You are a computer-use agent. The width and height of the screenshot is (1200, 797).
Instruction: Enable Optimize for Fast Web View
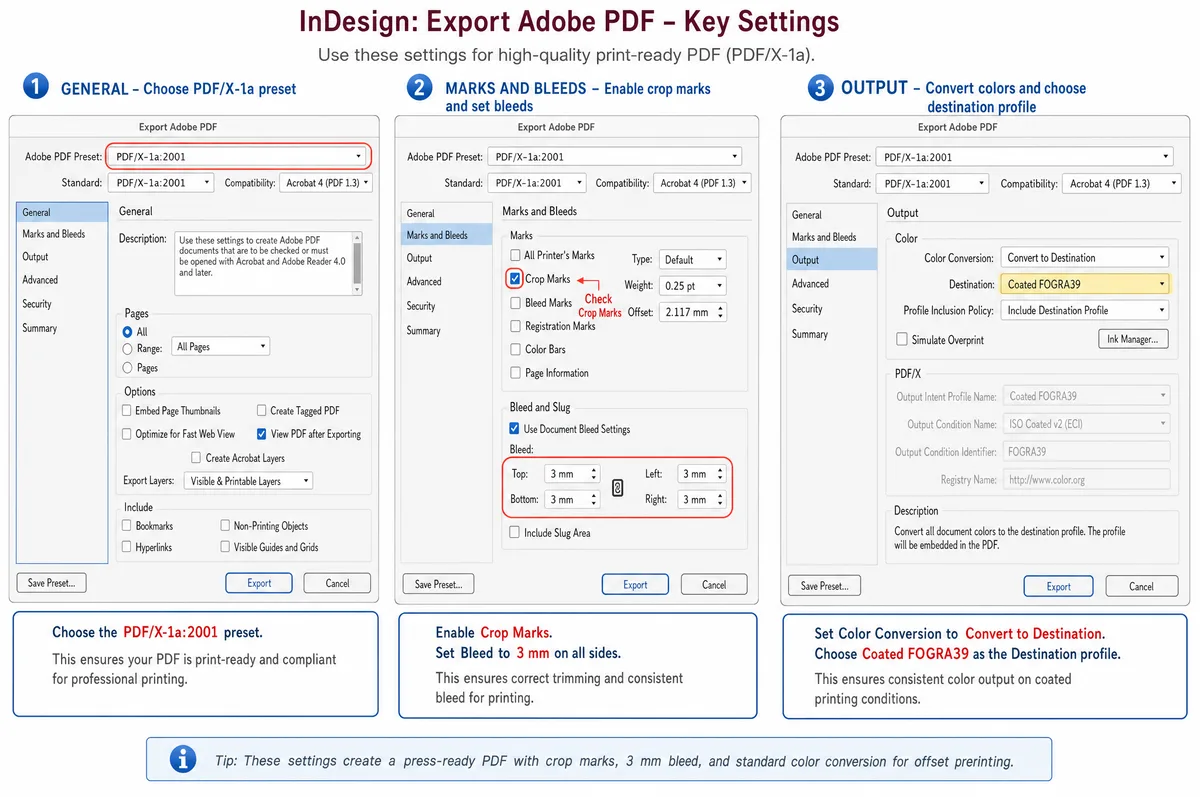click(127, 434)
